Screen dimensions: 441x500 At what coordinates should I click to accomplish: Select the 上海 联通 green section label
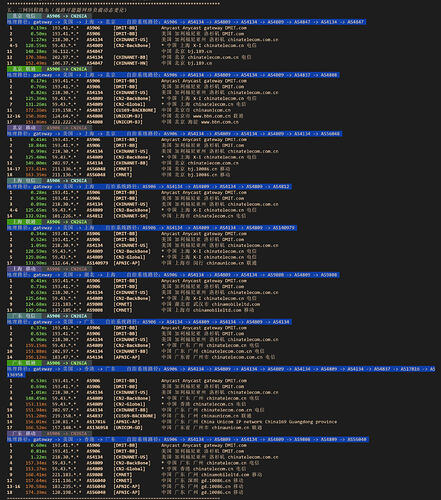tap(24, 222)
